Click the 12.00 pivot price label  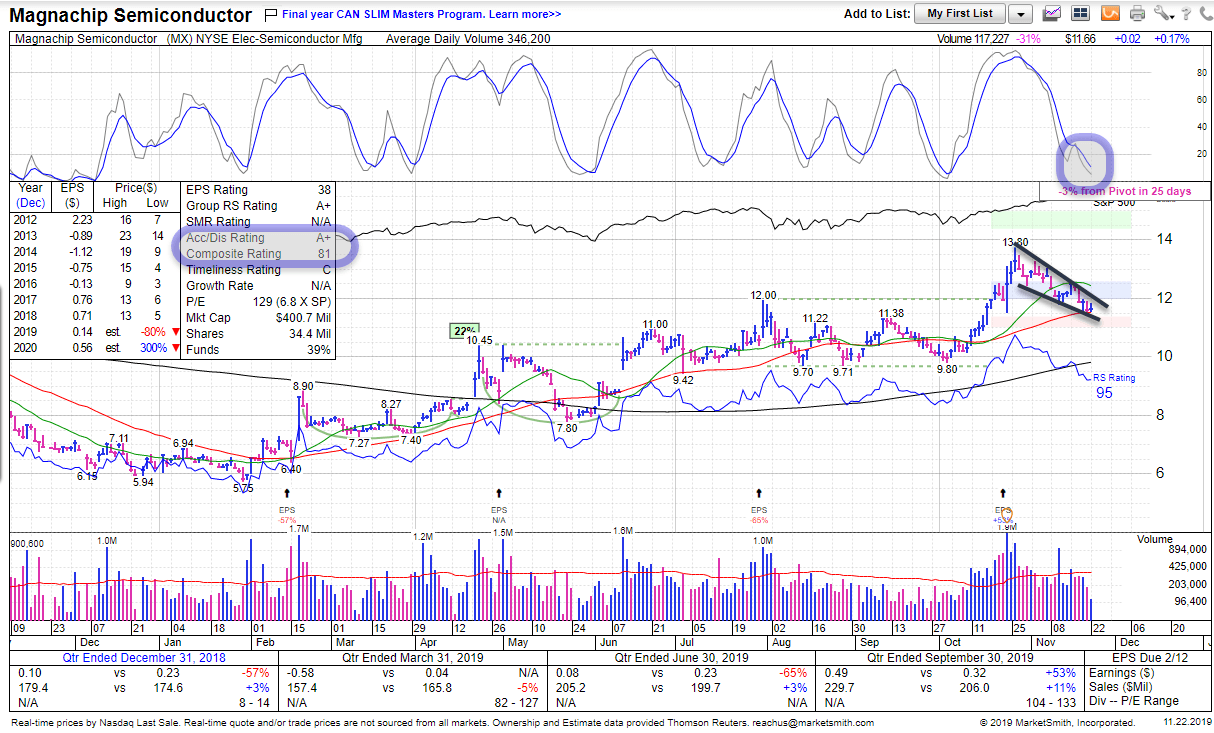point(764,295)
